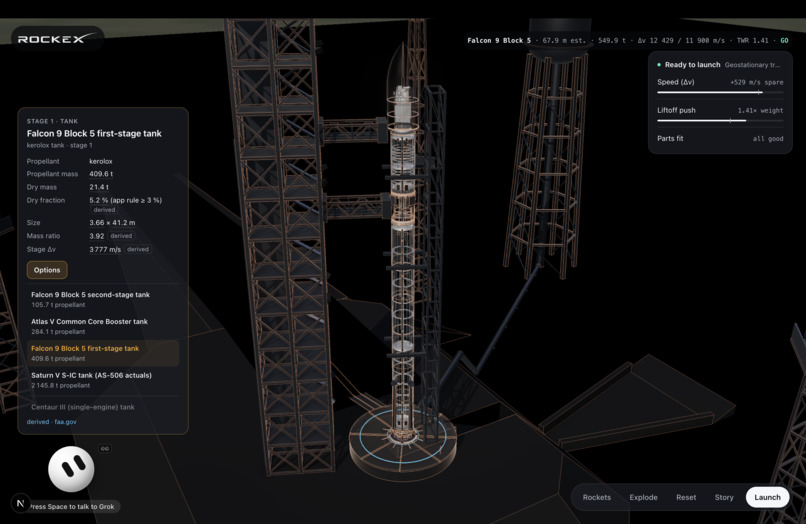
Task: Click the Mass ratio value '3.92'
Action: tap(97, 236)
